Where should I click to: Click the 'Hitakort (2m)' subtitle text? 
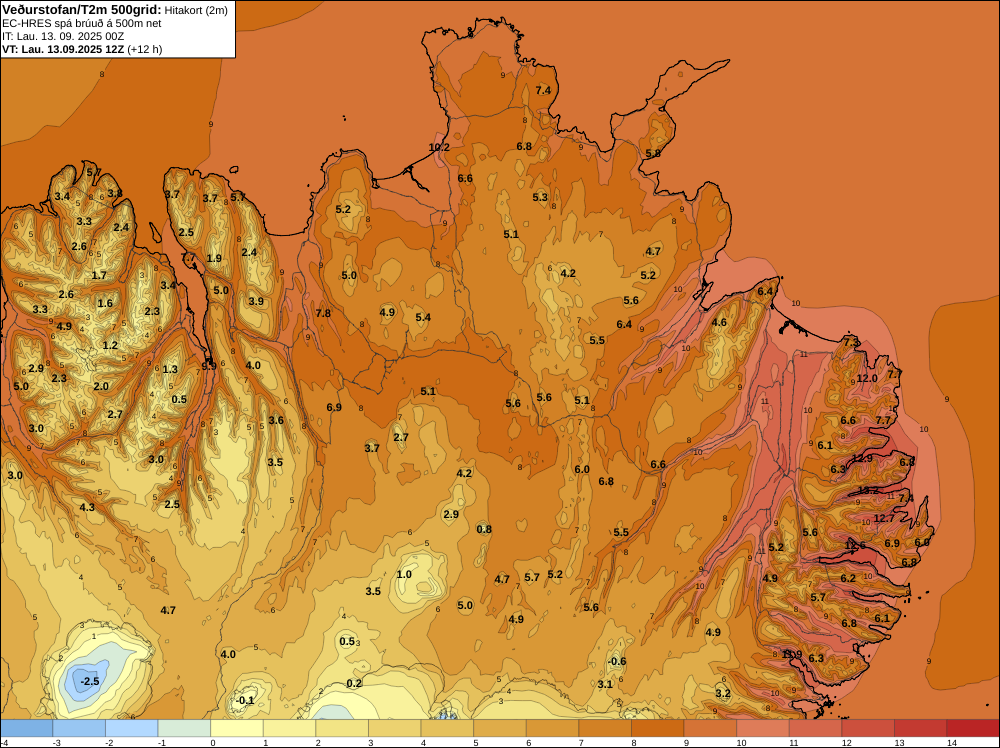pyautogui.click(x=196, y=10)
